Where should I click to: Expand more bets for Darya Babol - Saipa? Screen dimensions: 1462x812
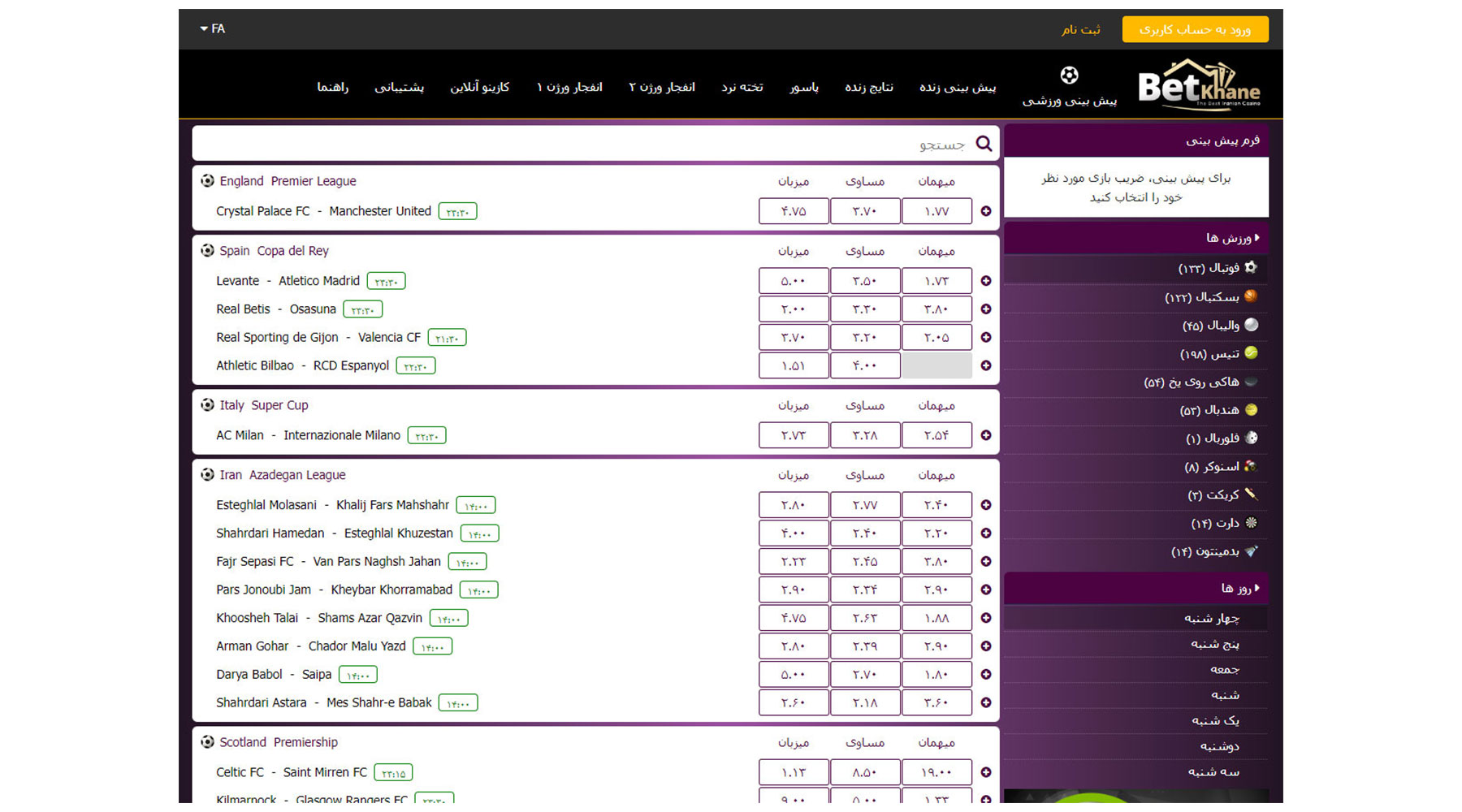tap(986, 675)
